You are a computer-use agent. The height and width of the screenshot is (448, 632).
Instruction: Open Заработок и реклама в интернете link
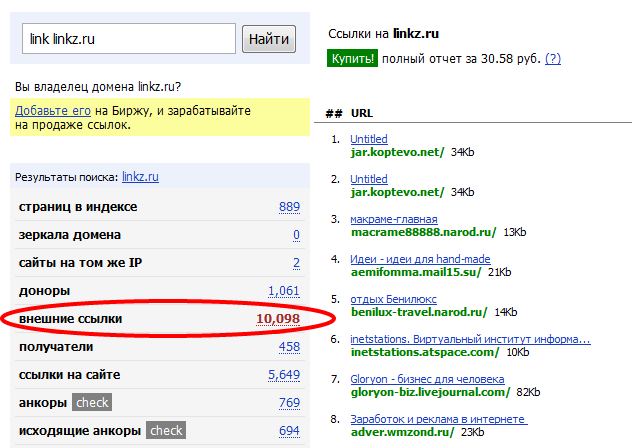click(438, 419)
